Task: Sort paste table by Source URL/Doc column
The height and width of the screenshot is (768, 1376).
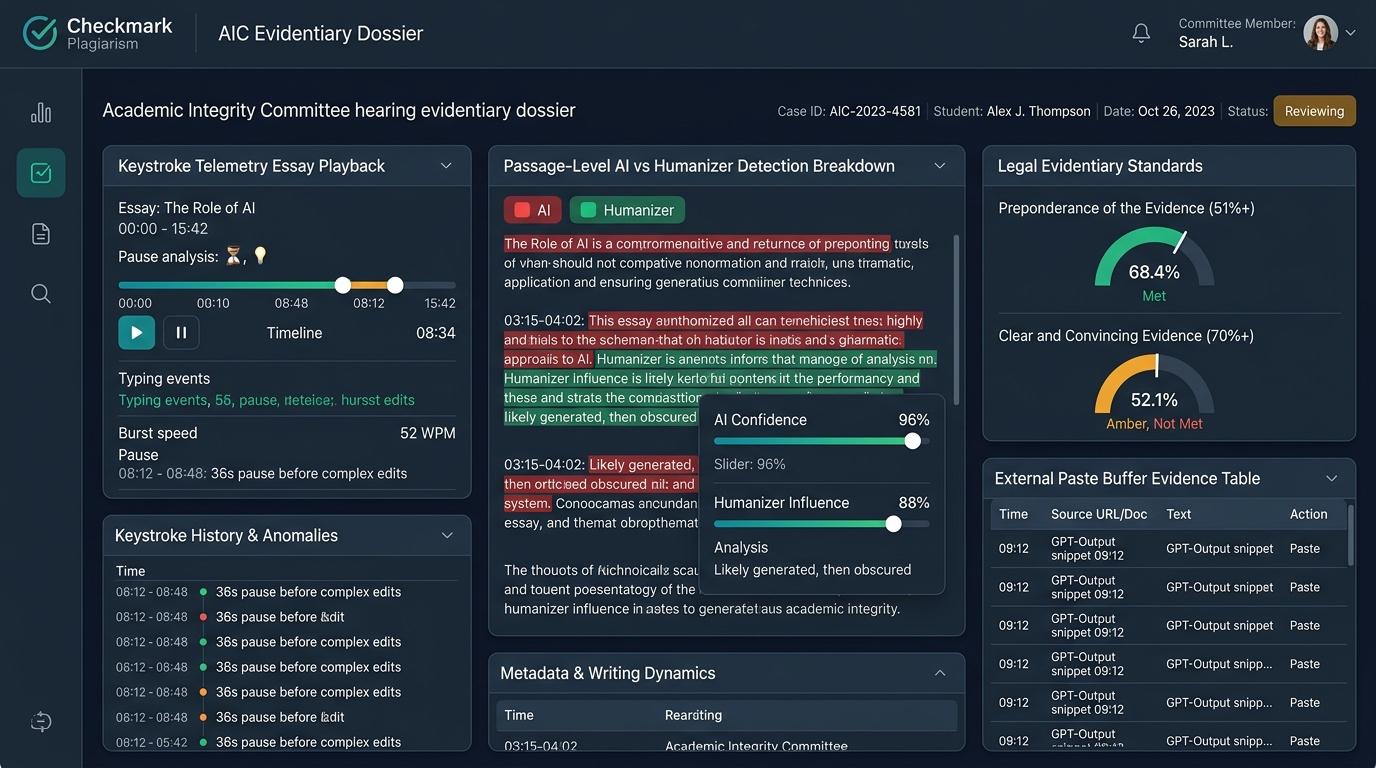Action: pos(1099,514)
